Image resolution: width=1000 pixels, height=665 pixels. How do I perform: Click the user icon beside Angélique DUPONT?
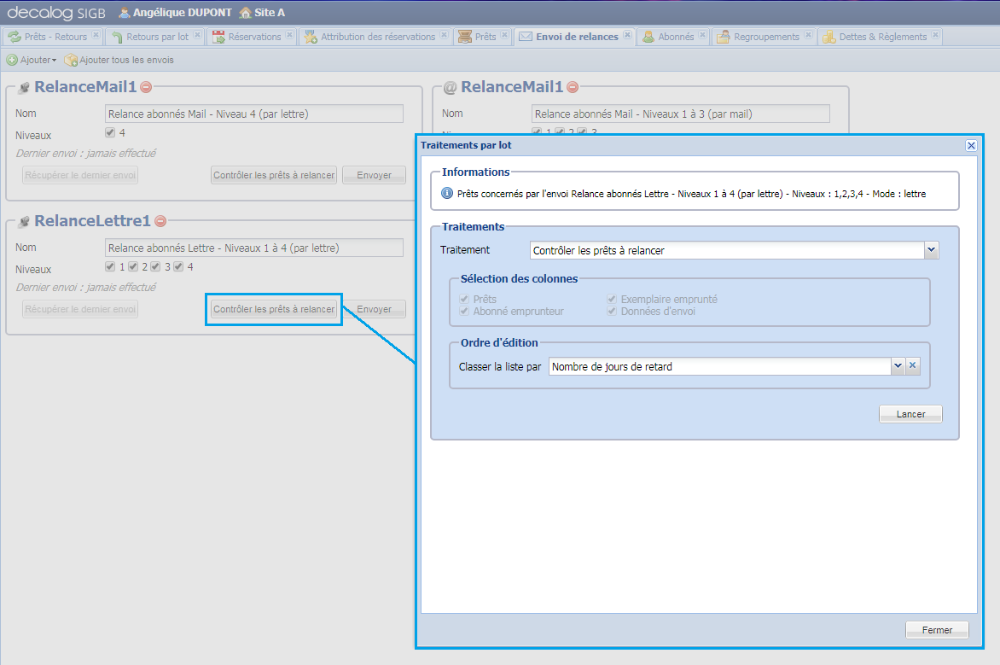click(x=124, y=13)
